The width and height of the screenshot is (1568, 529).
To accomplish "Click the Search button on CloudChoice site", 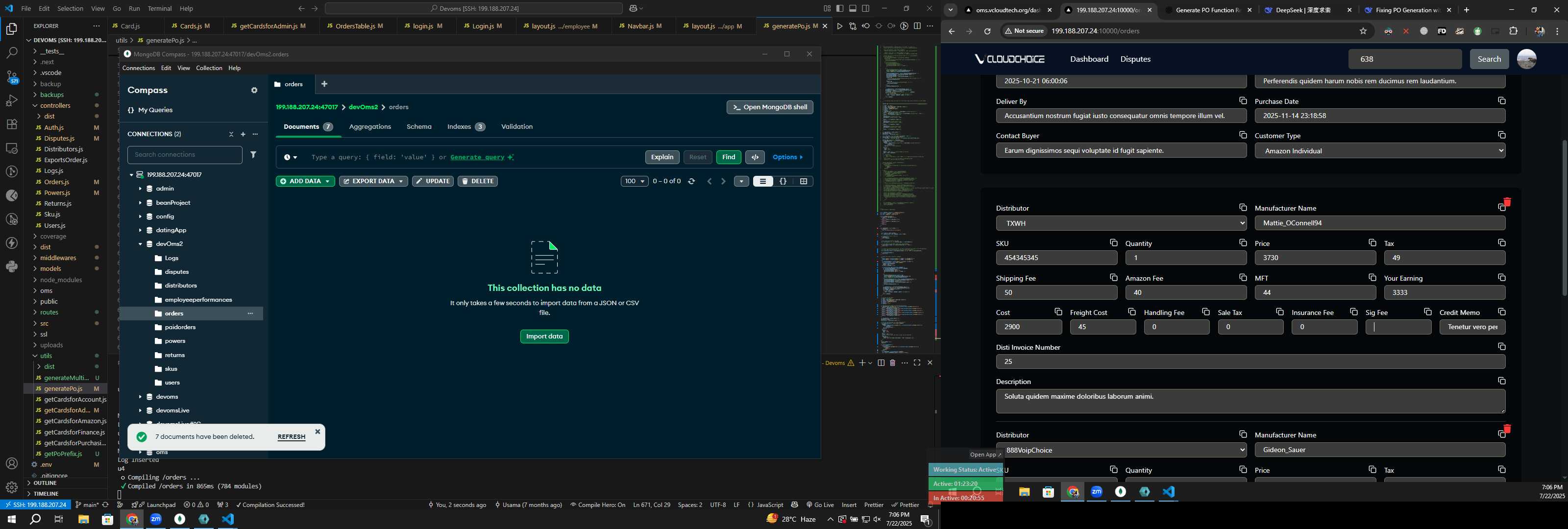I will 1489,59.
